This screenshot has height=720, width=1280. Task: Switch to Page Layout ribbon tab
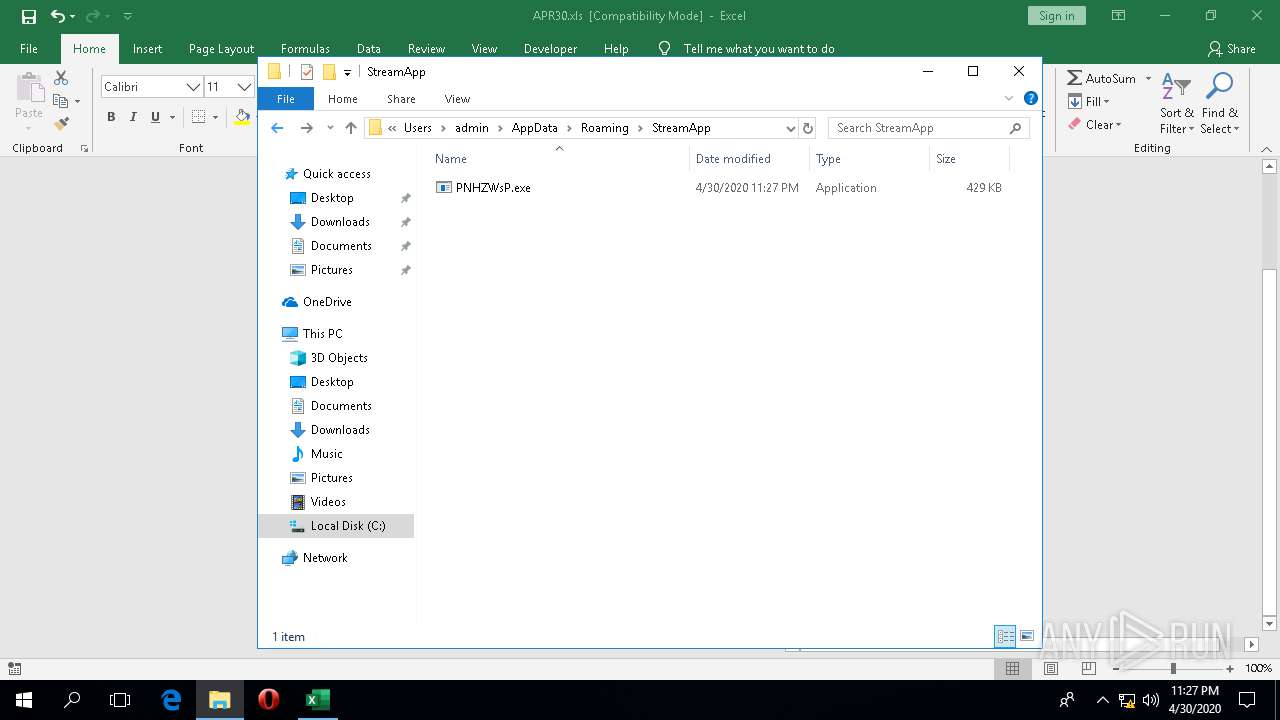221,49
